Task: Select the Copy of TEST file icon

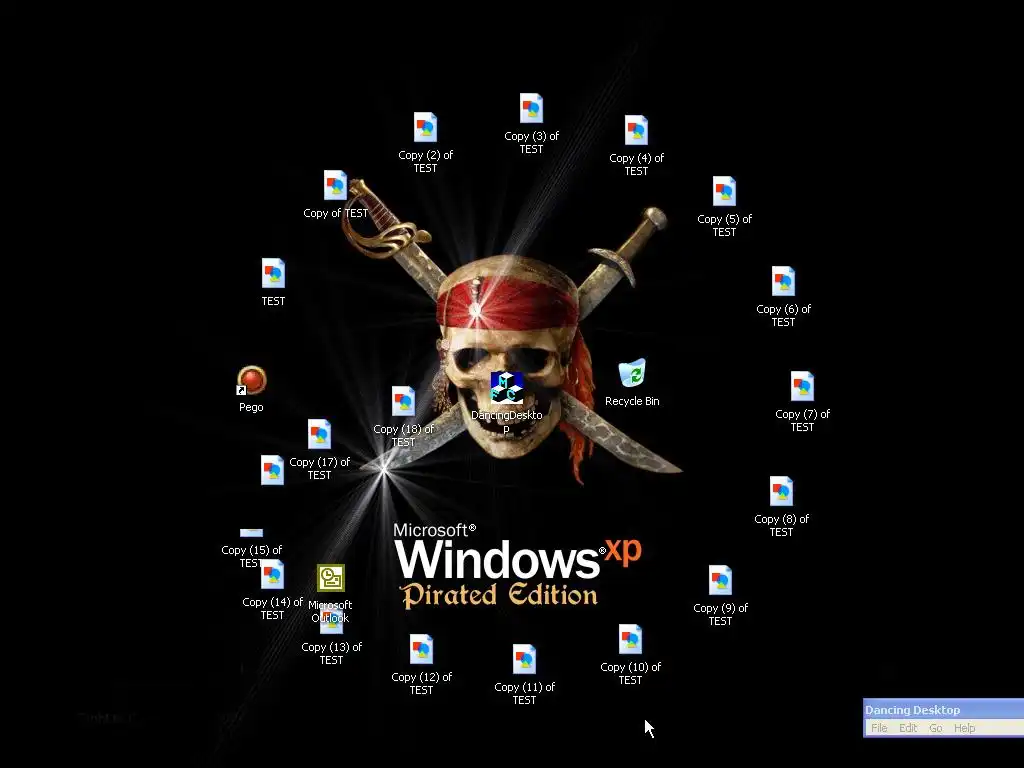Action: point(335,185)
